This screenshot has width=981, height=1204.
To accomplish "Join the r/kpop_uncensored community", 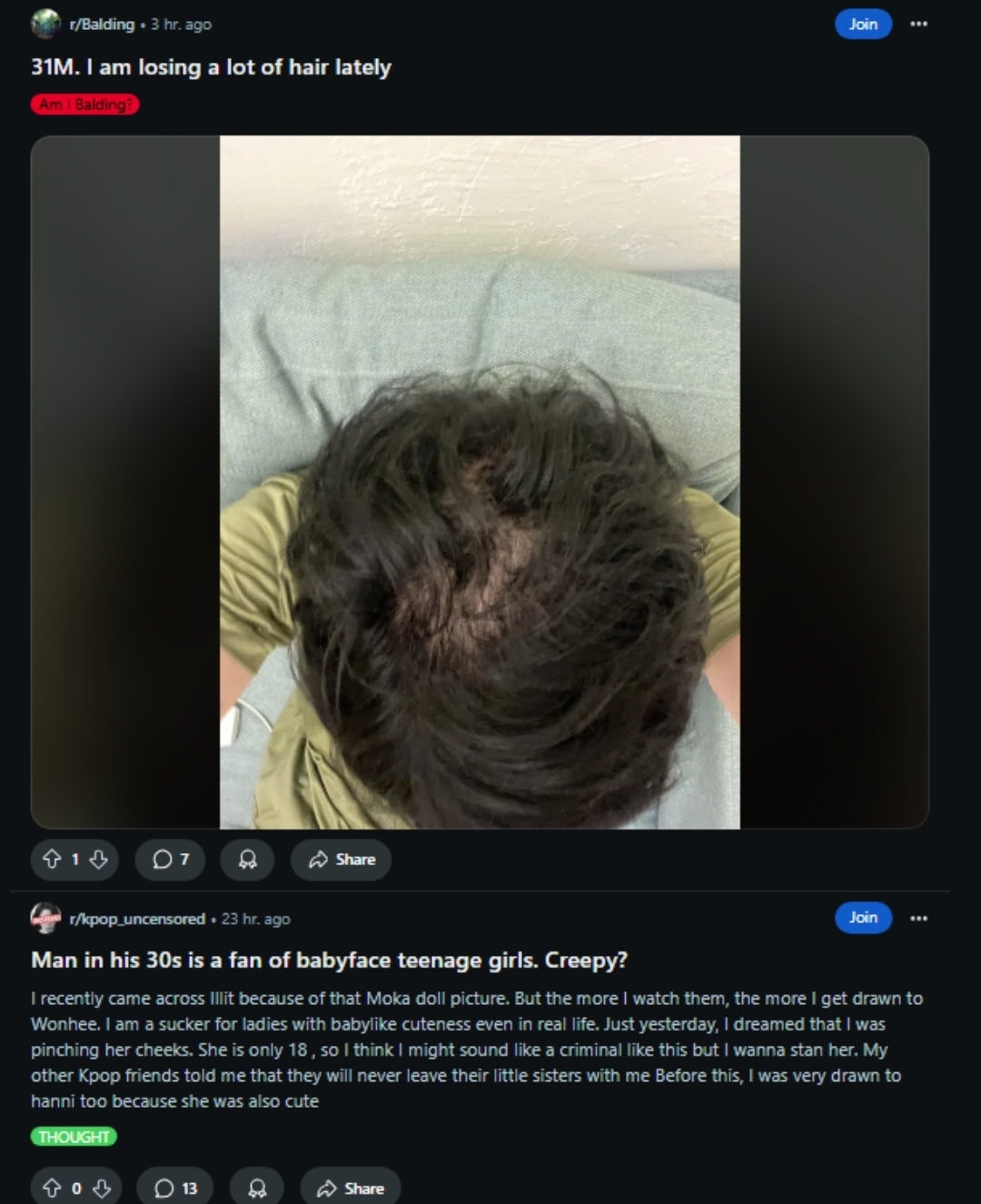I will click(x=863, y=918).
